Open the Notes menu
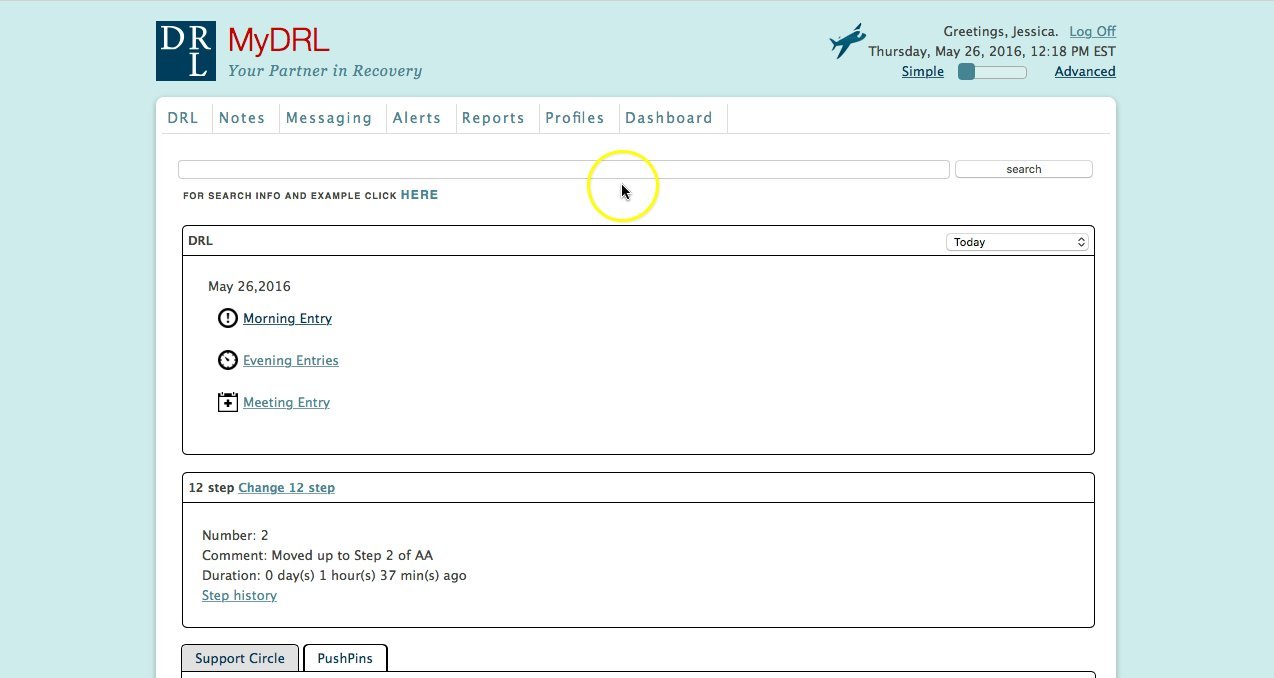 (x=242, y=118)
